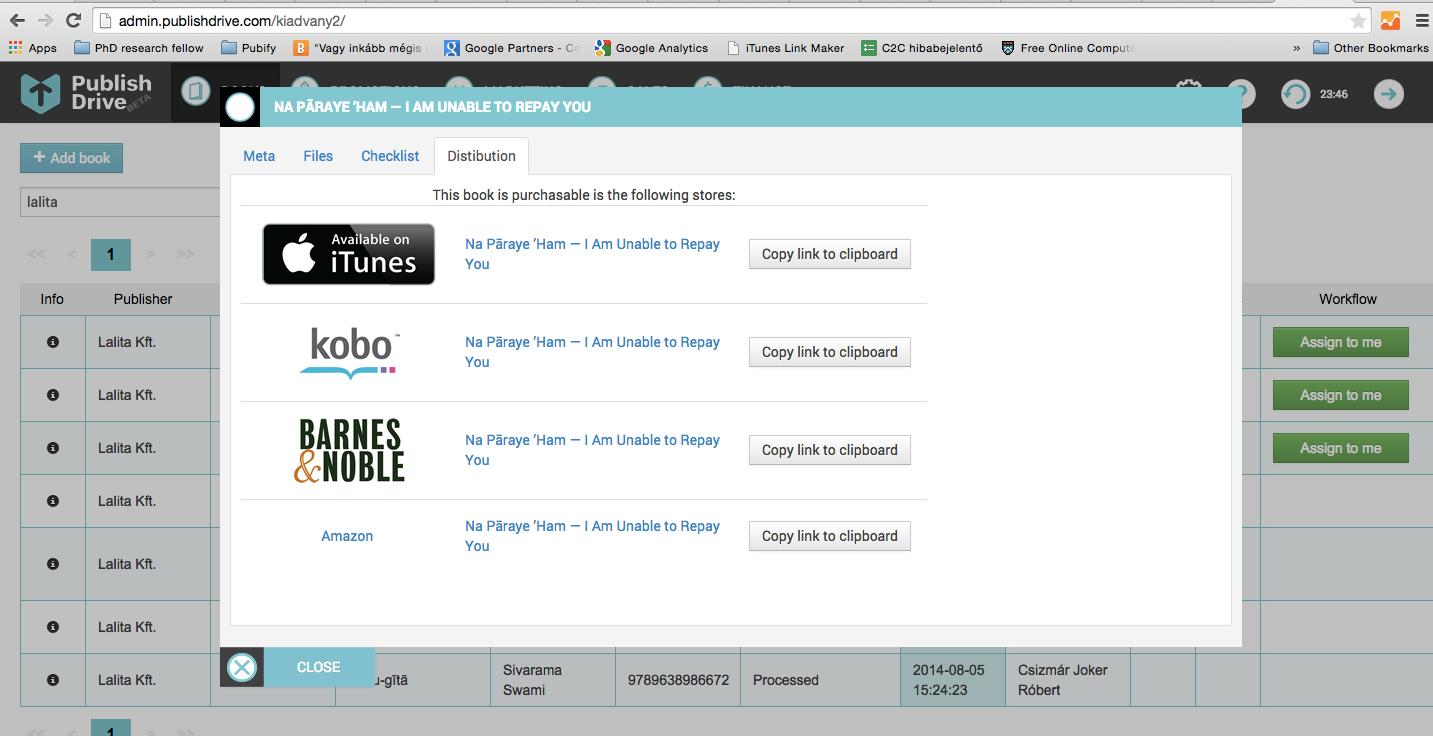Image resolution: width=1433 pixels, height=736 pixels.
Task: Click info icon in row with ISBN 9789638986672
Action: tap(53, 680)
